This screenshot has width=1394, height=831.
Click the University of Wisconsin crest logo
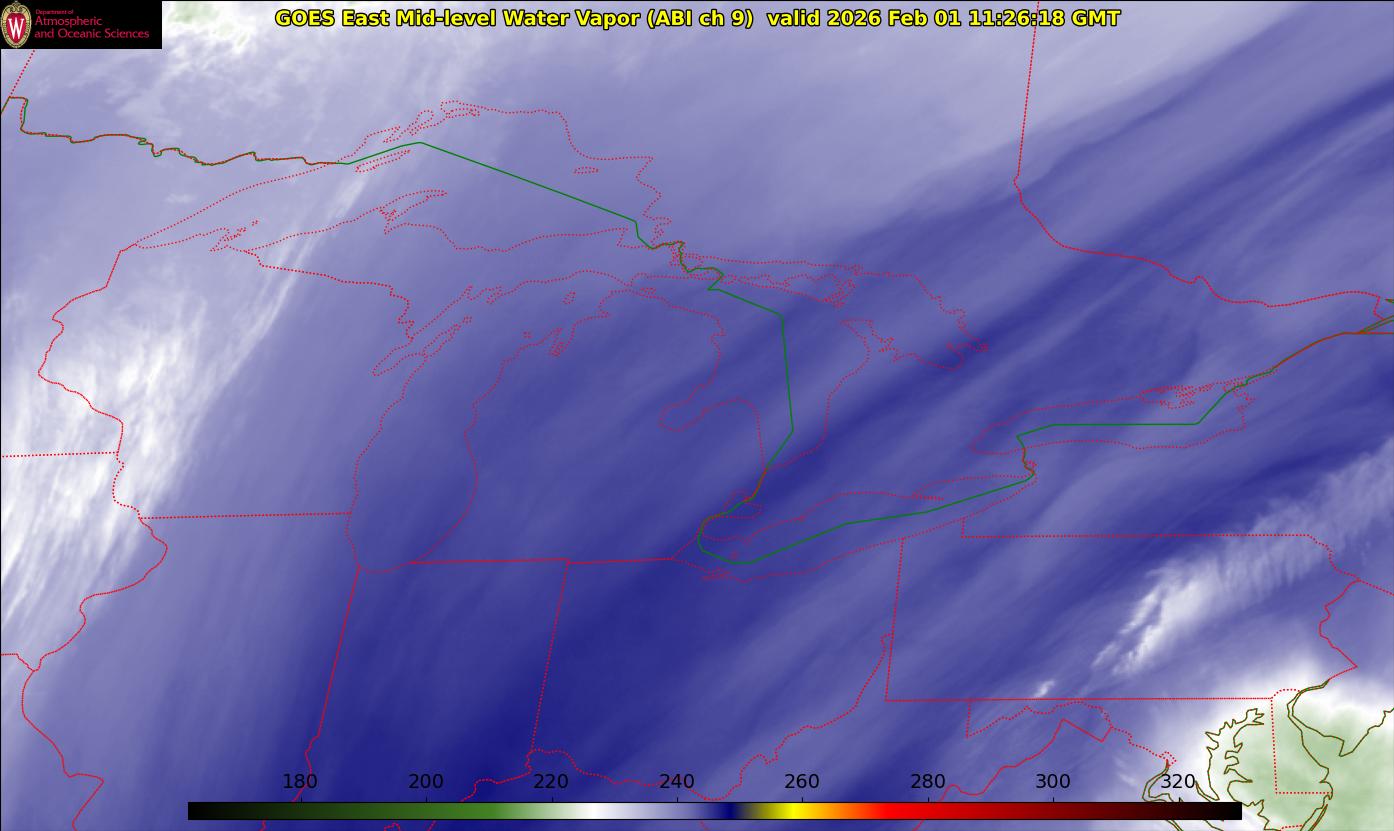coord(16,24)
